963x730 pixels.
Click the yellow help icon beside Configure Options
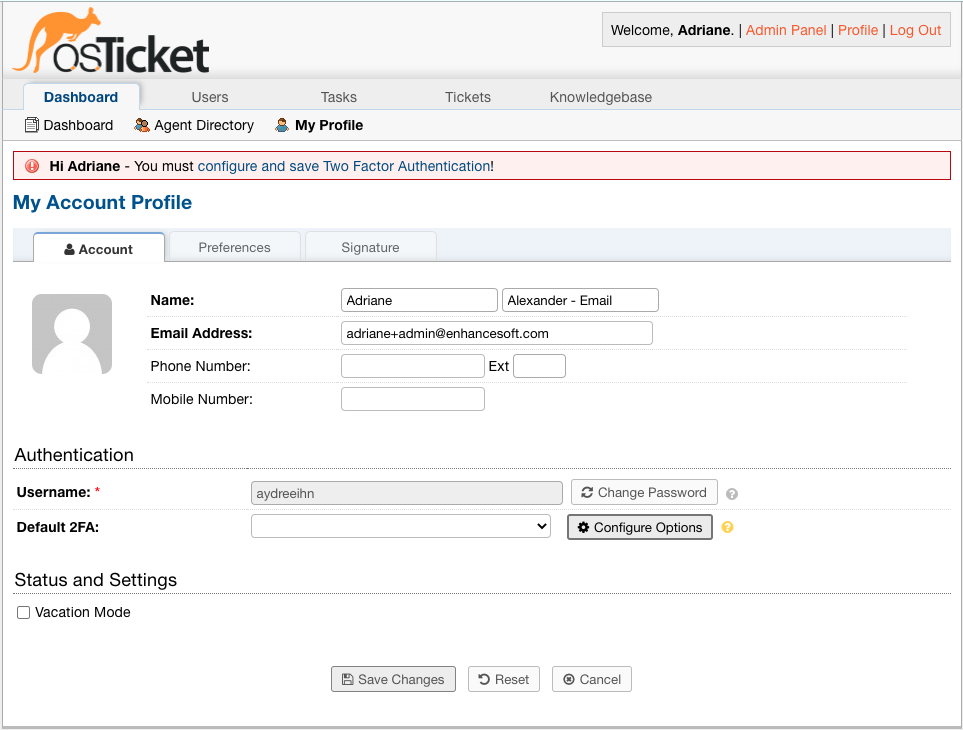pos(727,527)
